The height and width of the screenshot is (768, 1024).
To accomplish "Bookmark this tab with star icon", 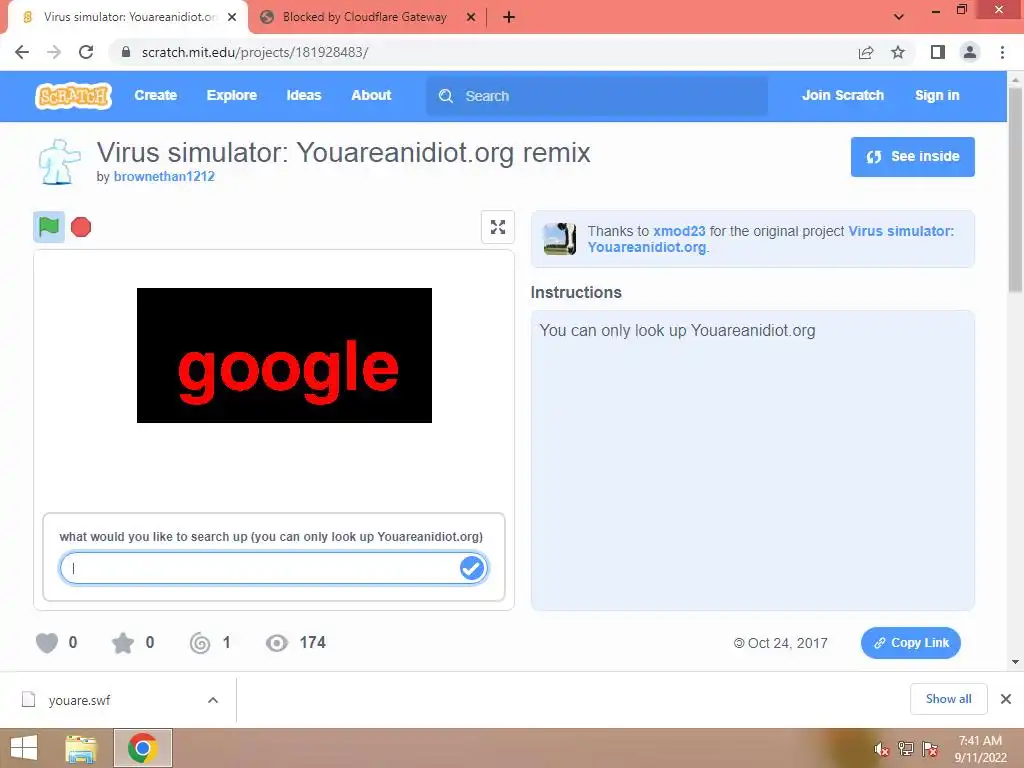I will click(x=898, y=52).
